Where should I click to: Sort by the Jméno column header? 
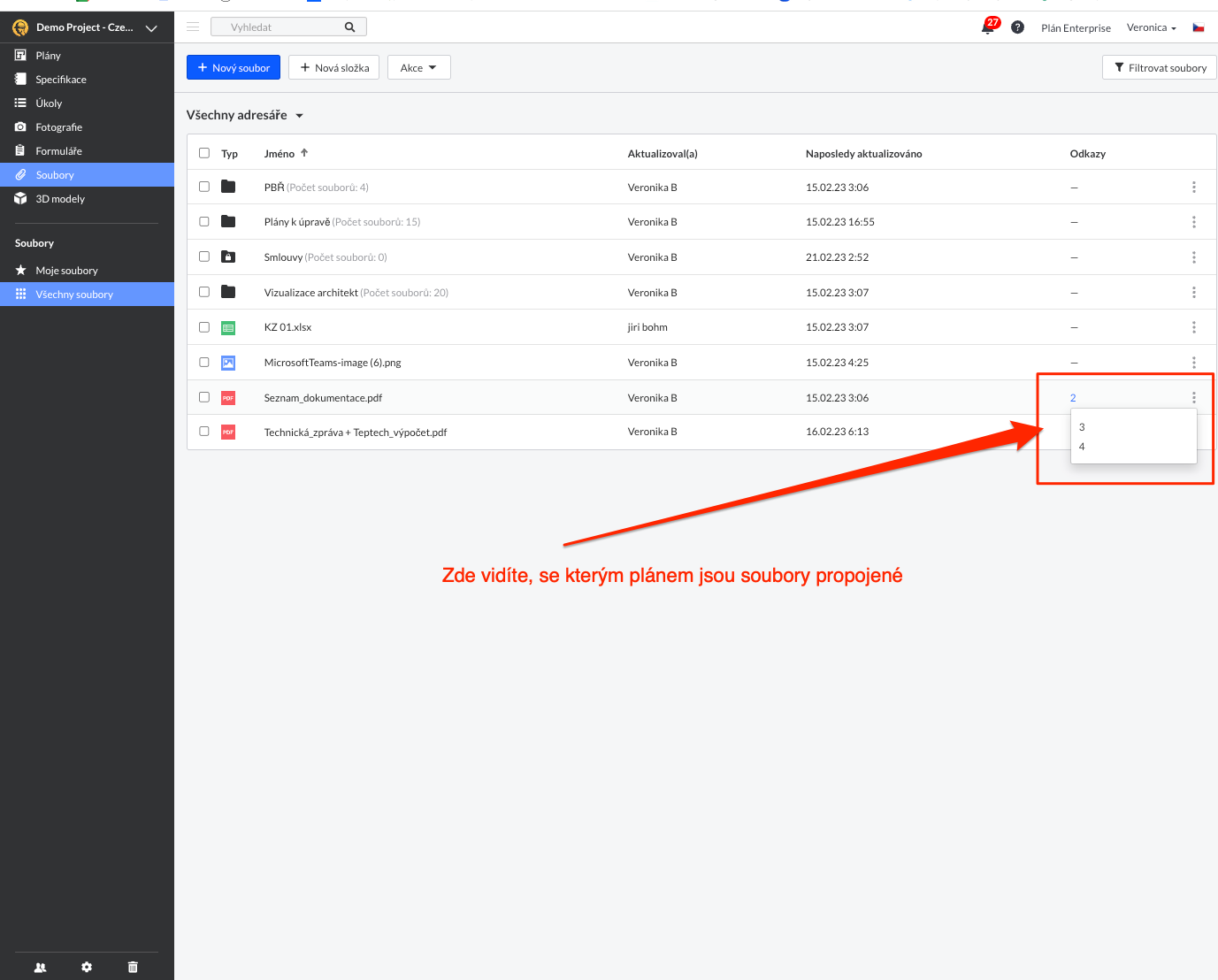(x=280, y=154)
